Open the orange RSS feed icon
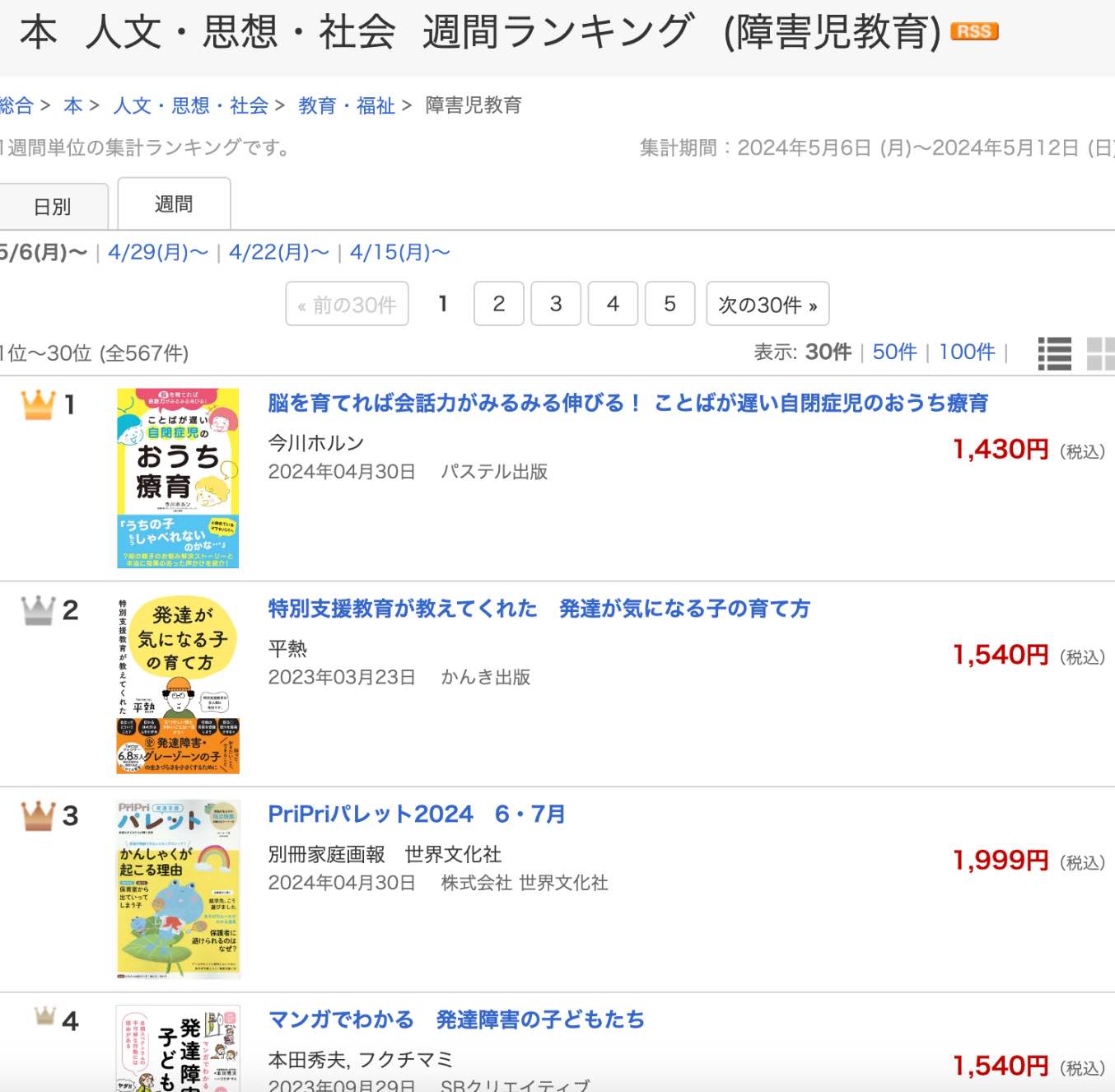The width and height of the screenshot is (1115, 1092). (x=974, y=31)
